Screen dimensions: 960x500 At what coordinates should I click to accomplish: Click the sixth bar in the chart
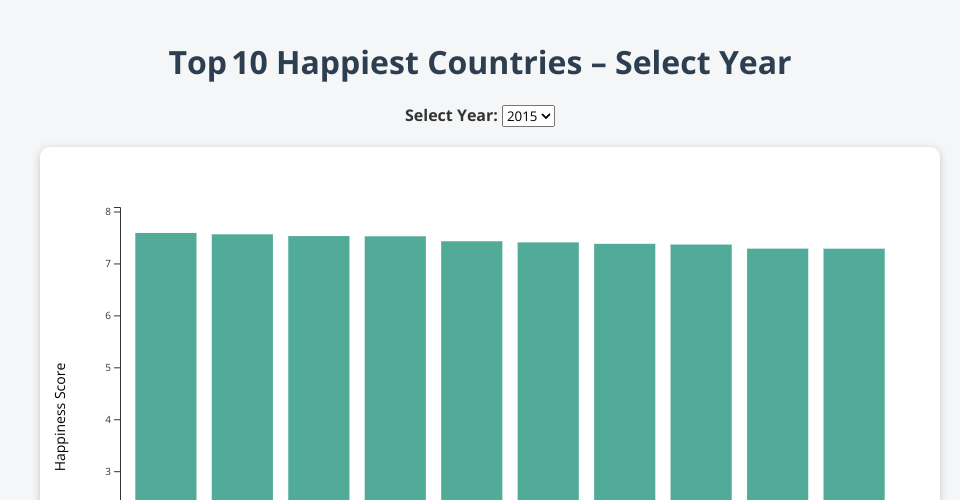[548, 370]
